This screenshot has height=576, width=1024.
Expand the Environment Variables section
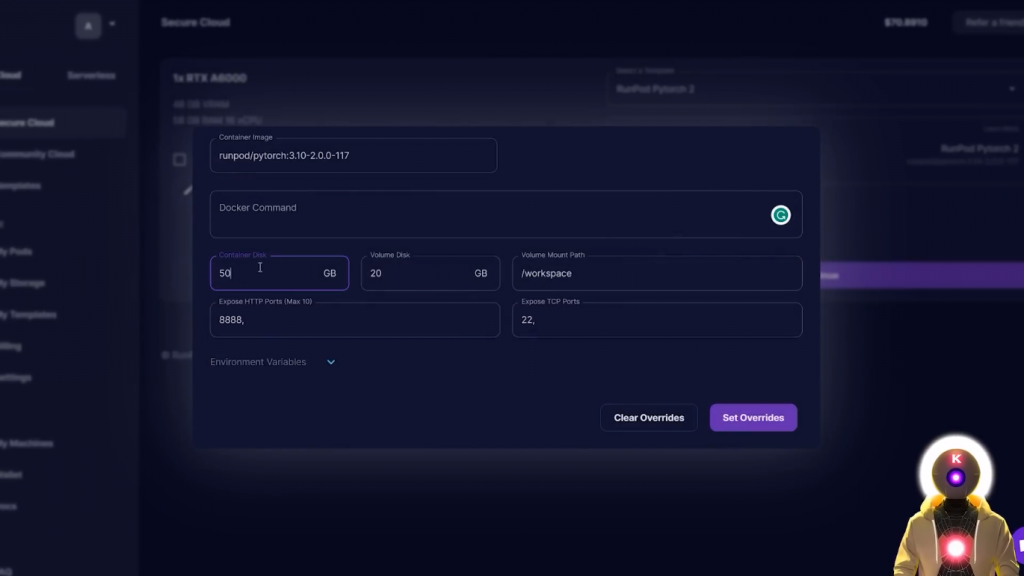272,362
